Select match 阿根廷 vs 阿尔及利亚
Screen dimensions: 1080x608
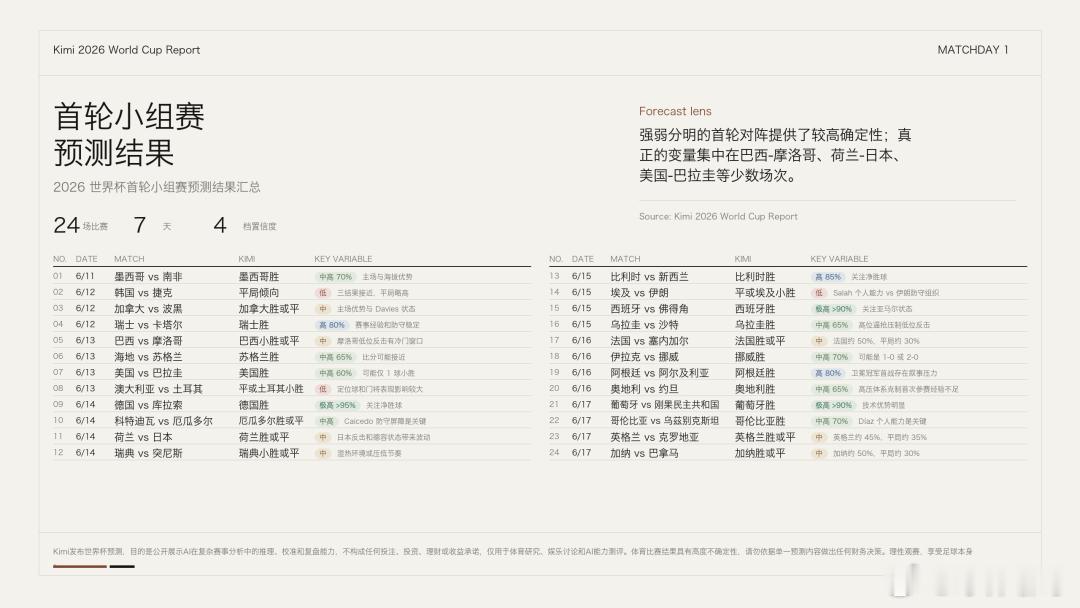tap(659, 373)
